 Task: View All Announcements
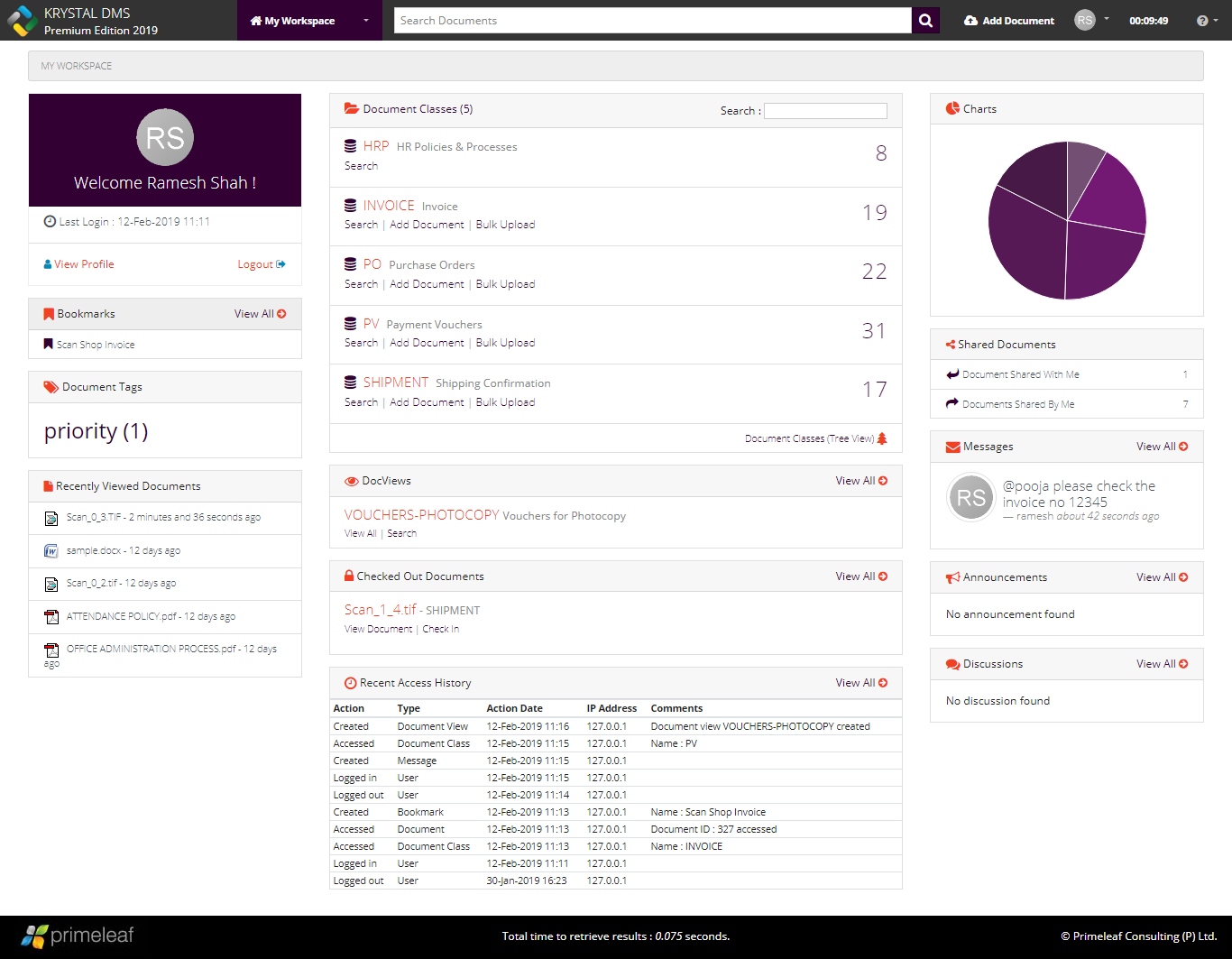pyautogui.click(x=1162, y=577)
